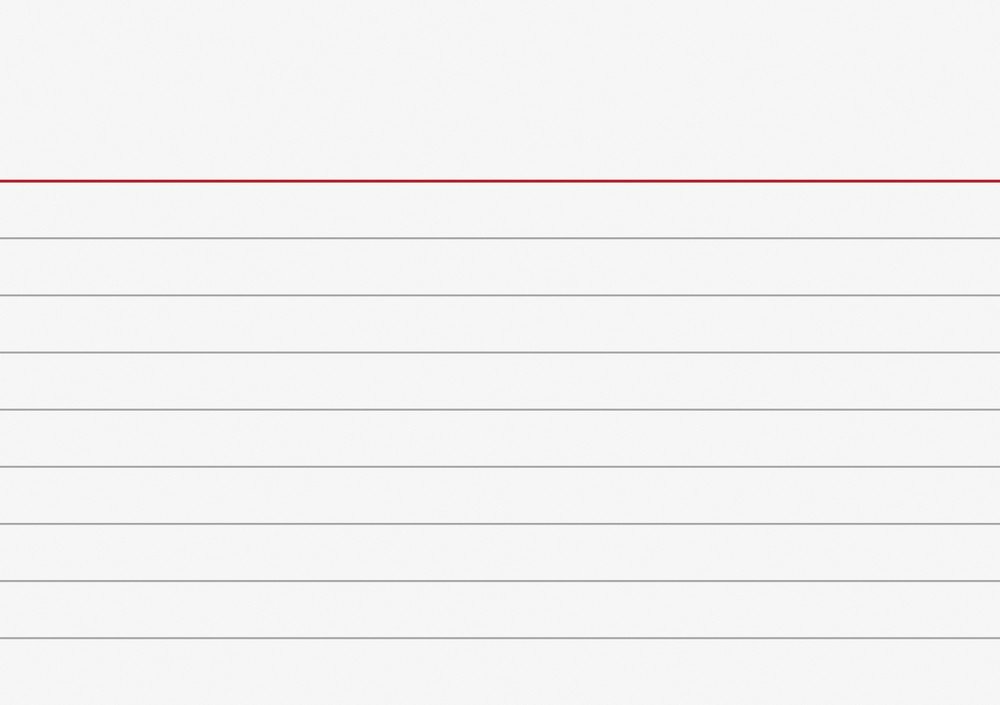The width and height of the screenshot is (1000, 705).
Task: Select the third gray ruled line
Action: tap(500, 352)
